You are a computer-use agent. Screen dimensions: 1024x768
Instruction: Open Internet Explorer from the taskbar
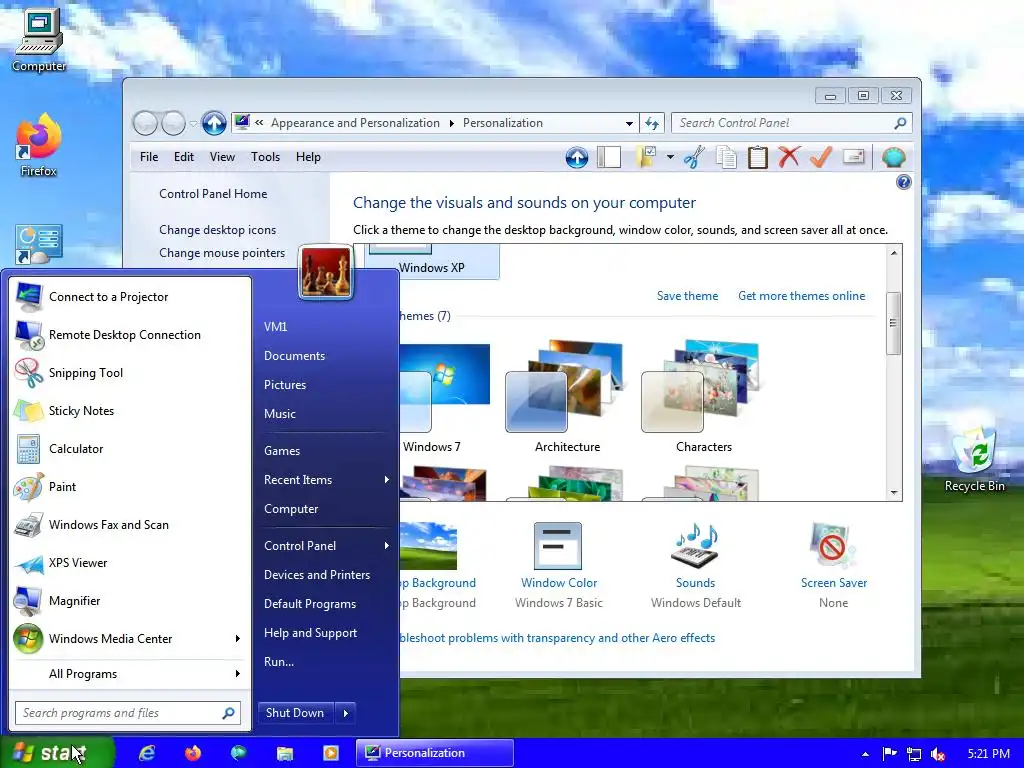[x=148, y=753]
